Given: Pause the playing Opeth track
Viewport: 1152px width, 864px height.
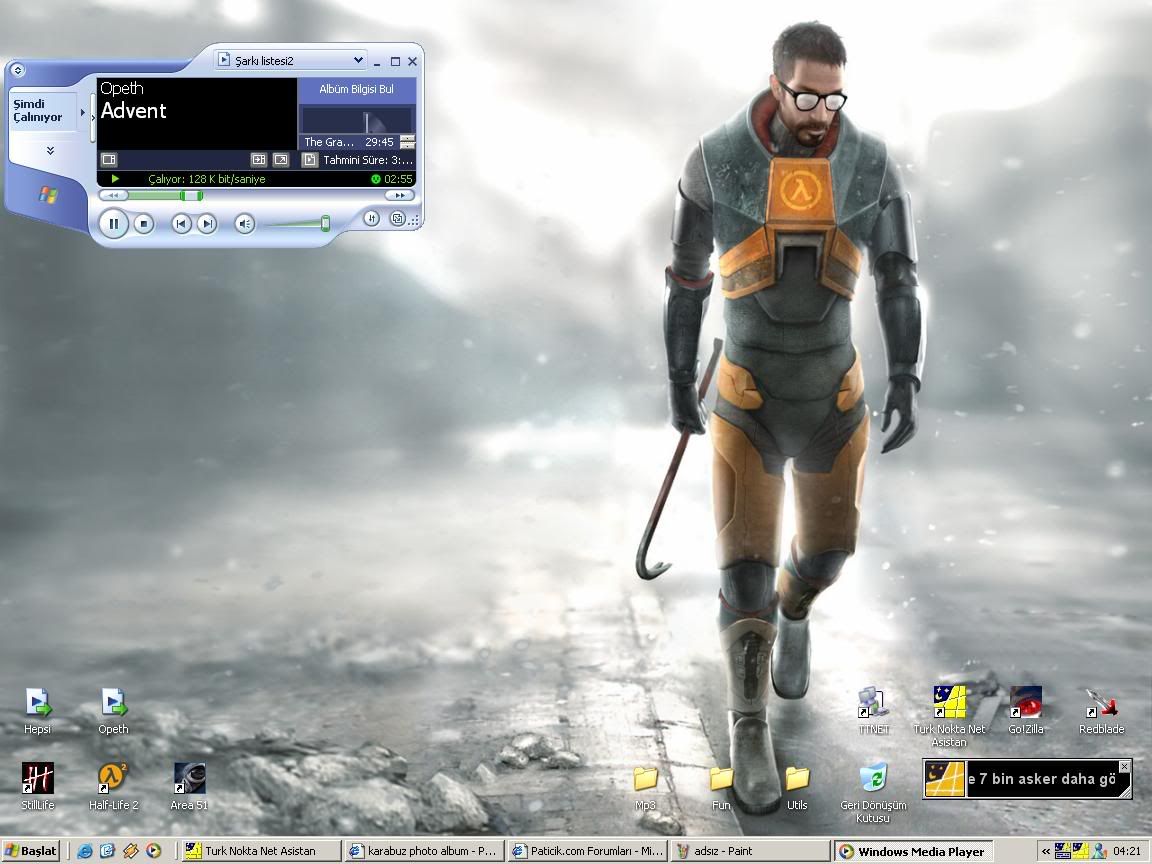Looking at the screenshot, I should pos(114,224).
